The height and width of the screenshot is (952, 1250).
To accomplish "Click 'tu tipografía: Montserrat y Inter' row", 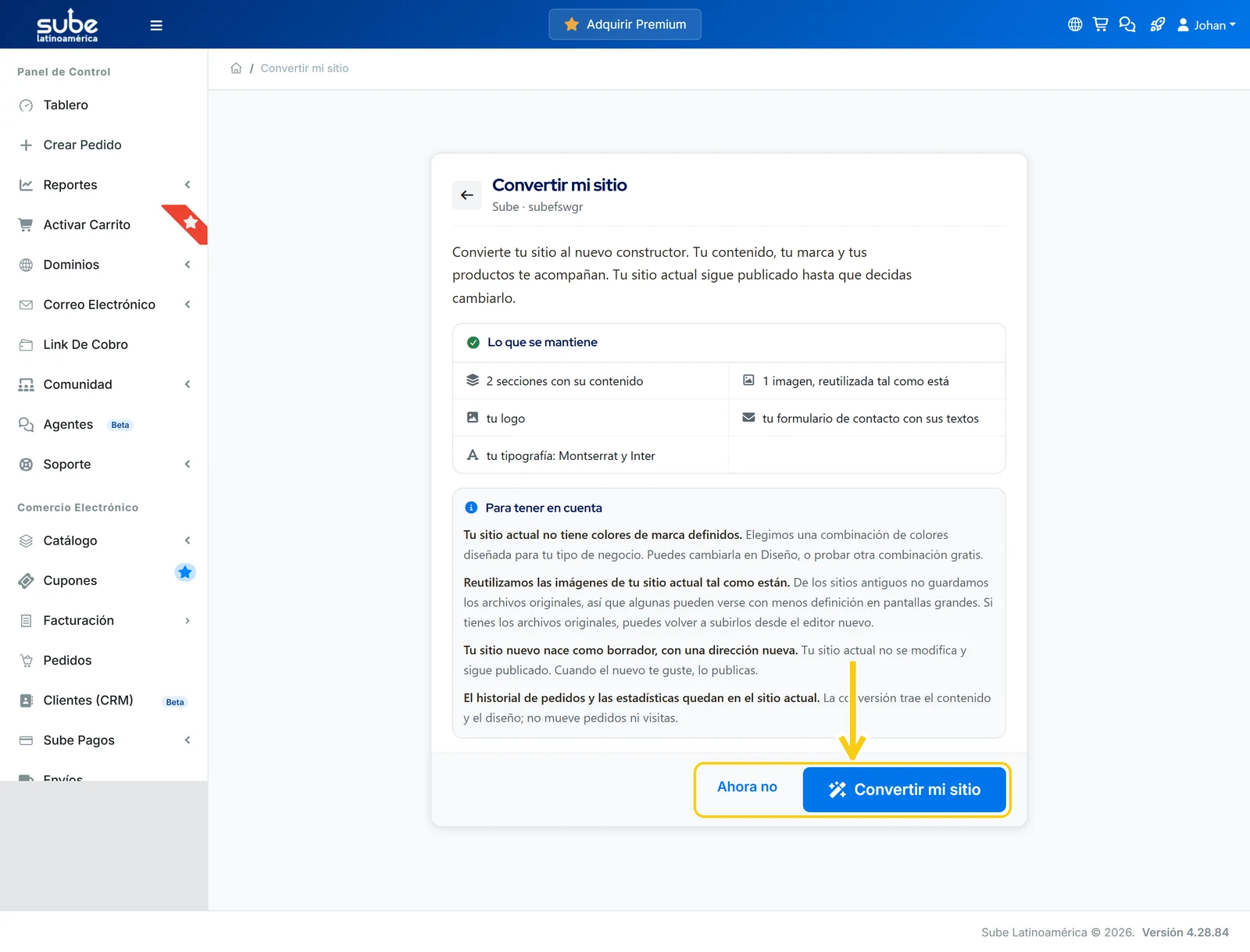I will click(x=591, y=455).
